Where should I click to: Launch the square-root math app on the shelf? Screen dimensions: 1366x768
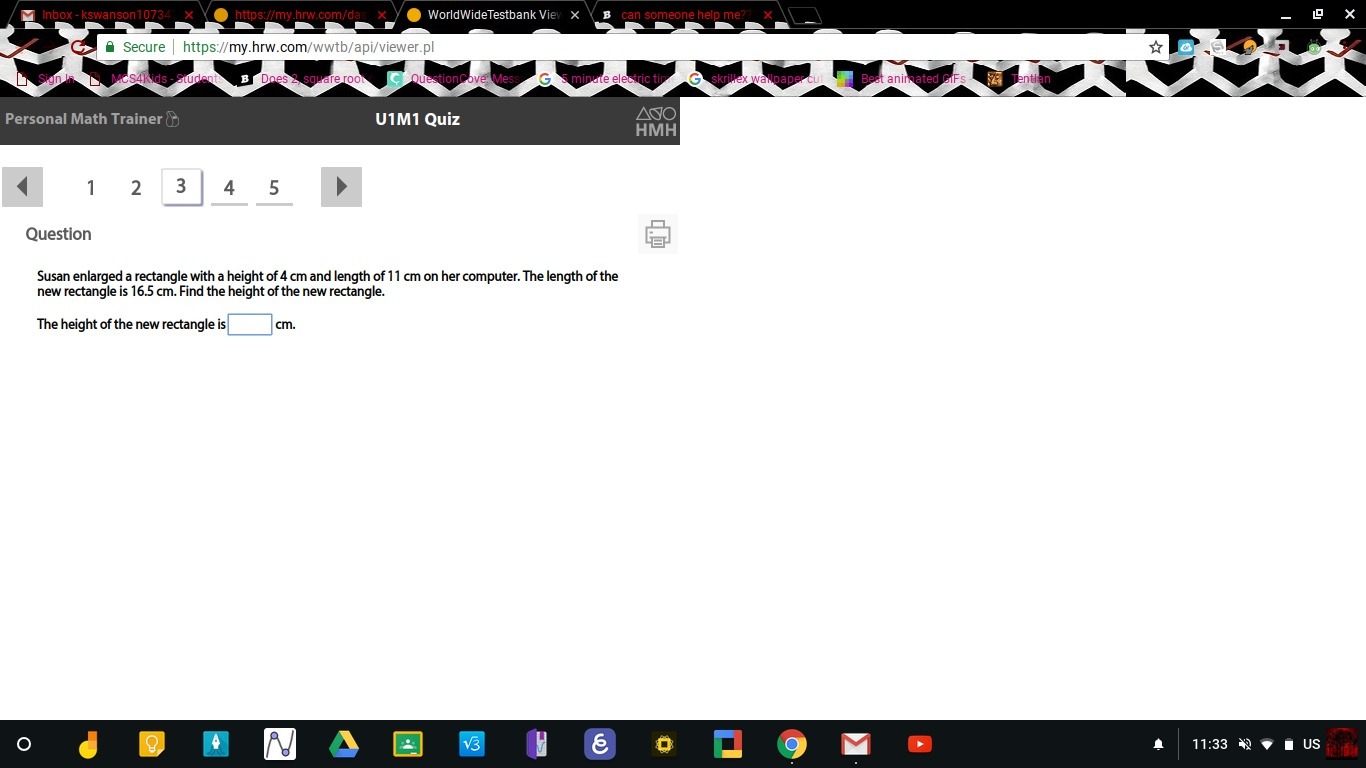[x=472, y=744]
